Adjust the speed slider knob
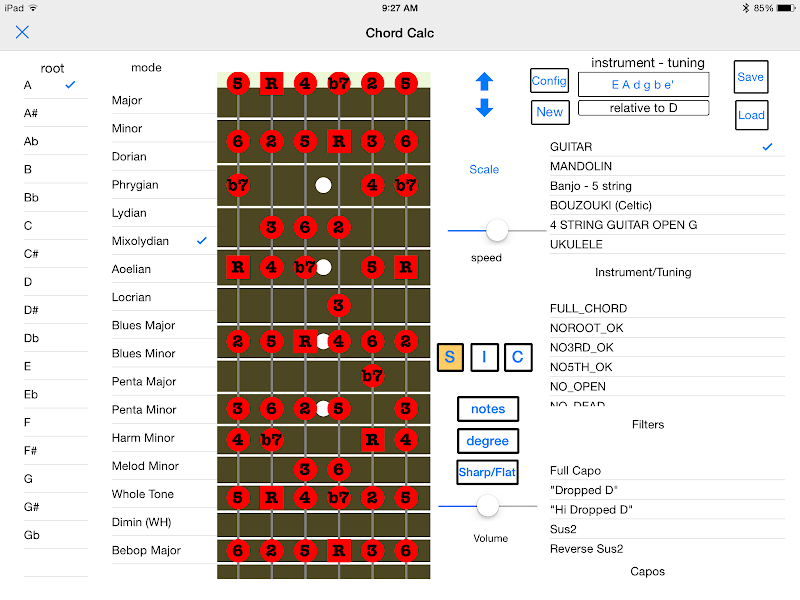800x600 pixels. [496, 231]
